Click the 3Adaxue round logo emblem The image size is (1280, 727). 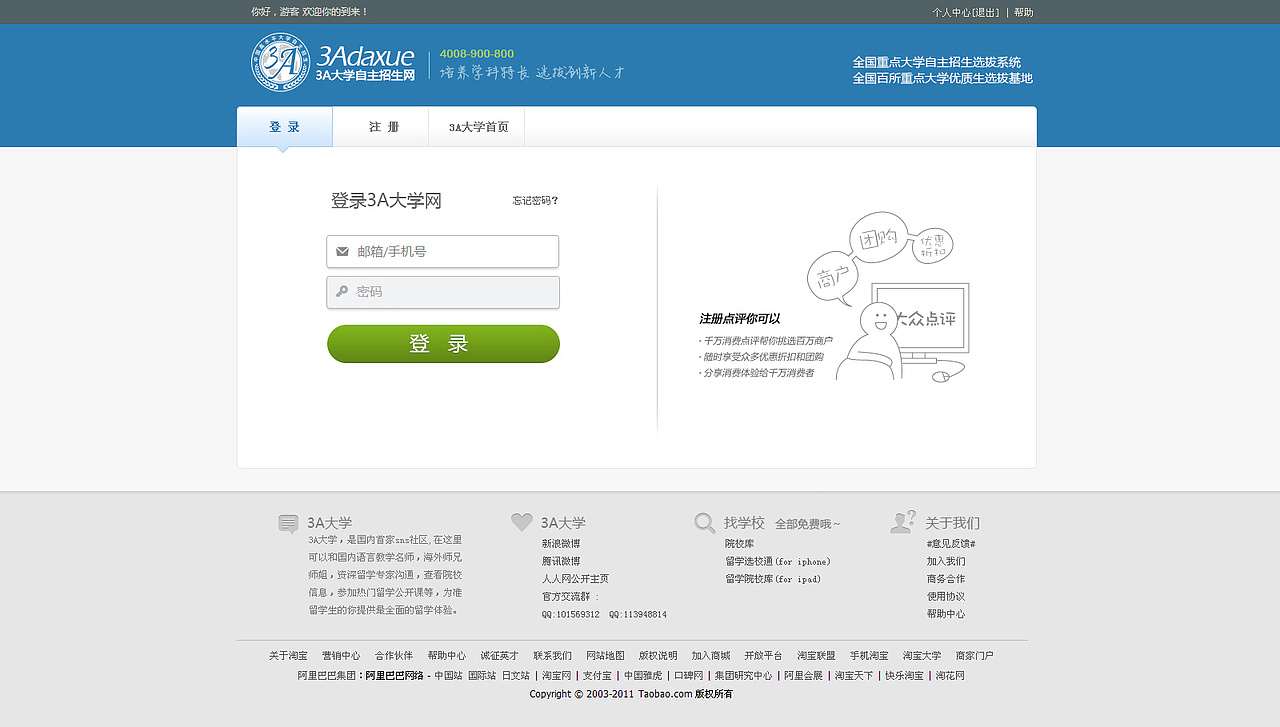[279, 62]
